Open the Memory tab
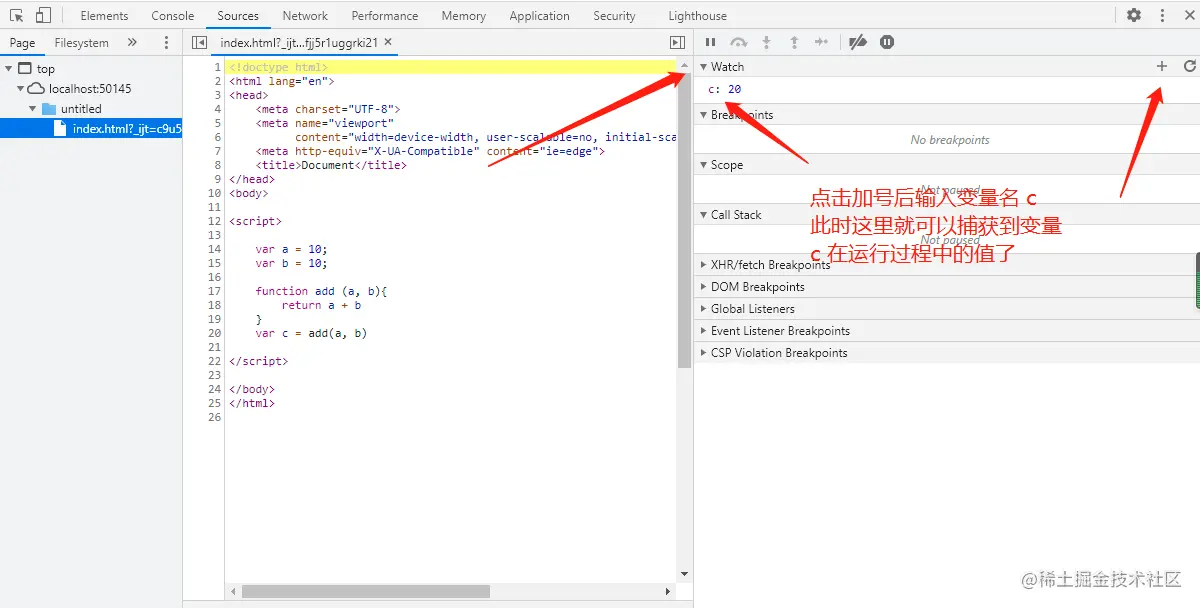This screenshot has height=608, width=1200. coord(464,16)
